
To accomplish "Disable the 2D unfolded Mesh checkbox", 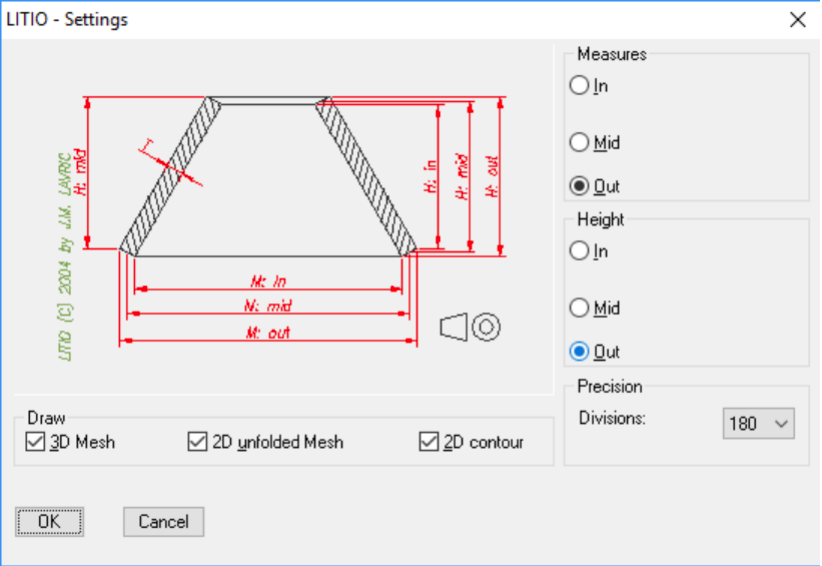I will [x=197, y=442].
